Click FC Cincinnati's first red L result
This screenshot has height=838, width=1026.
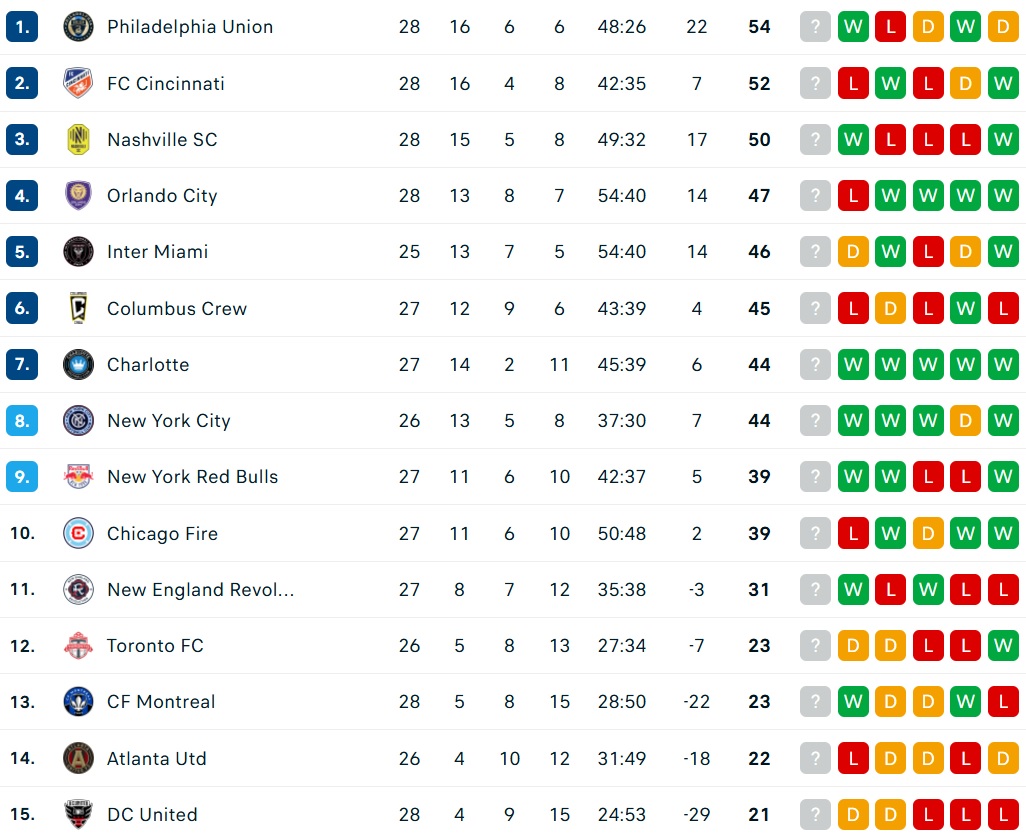coord(853,83)
